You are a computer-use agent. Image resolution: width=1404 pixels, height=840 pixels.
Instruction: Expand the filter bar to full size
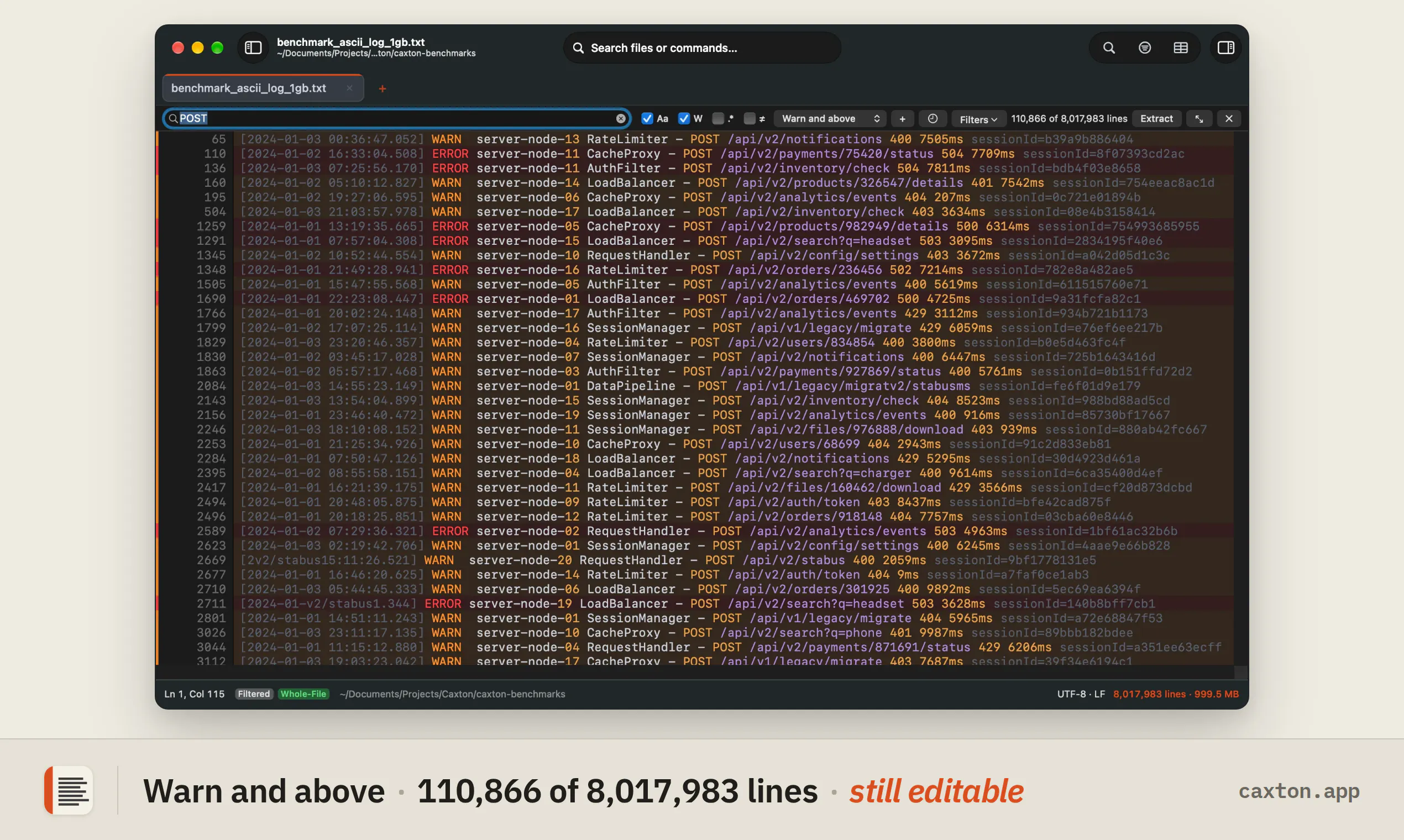click(x=1199, y=119)
